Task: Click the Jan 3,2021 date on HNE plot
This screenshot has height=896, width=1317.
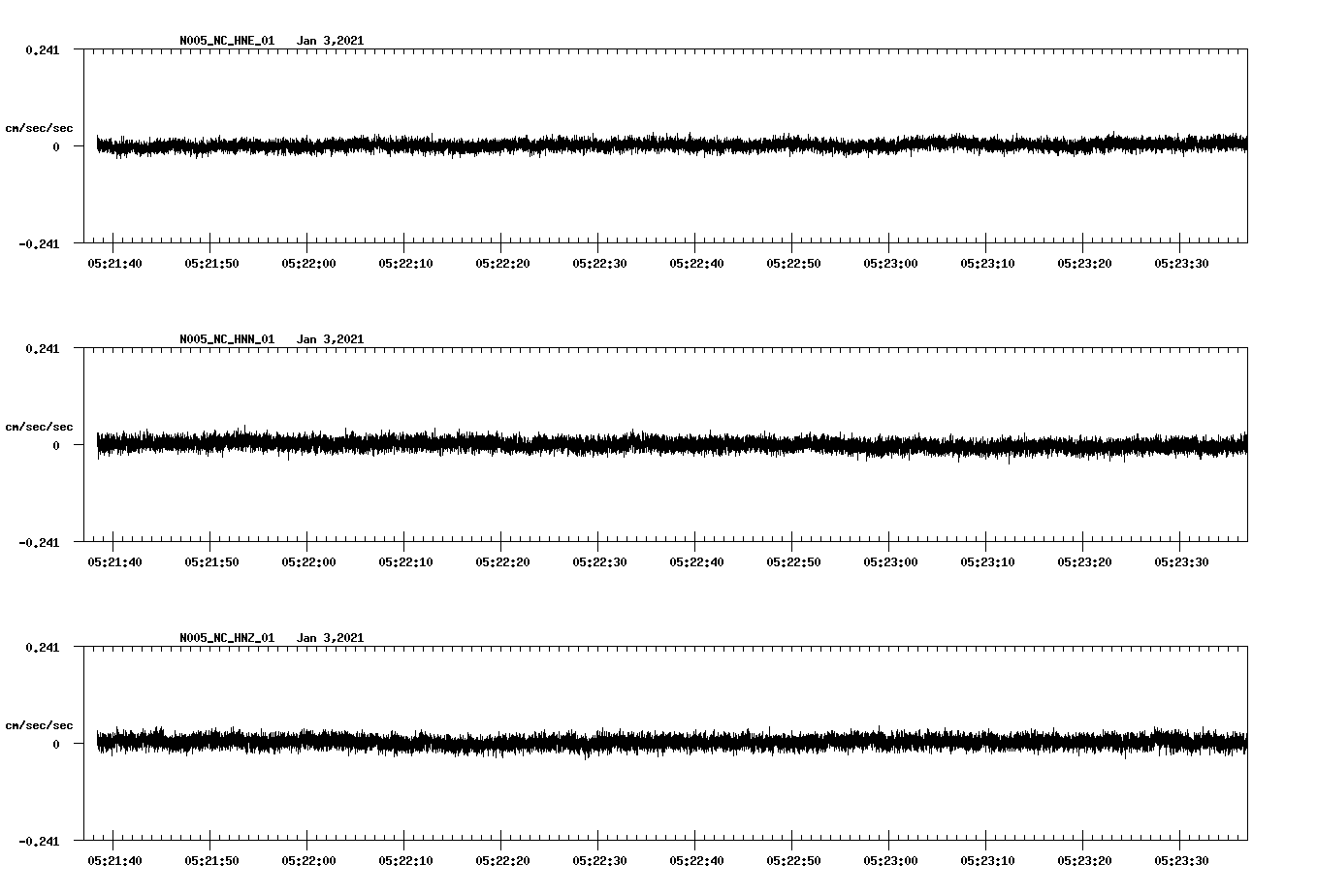Action: [332, 41]
